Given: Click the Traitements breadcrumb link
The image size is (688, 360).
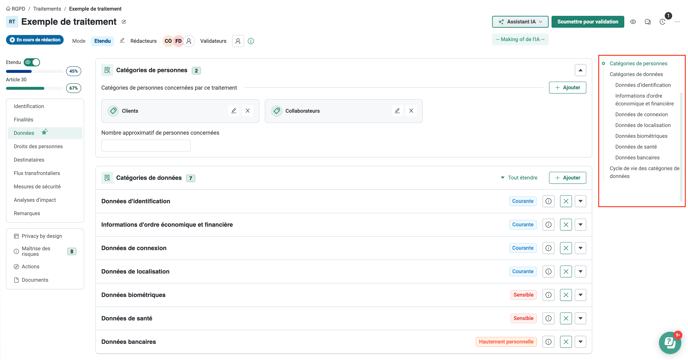Looking at the screenshot, I should pos(47,9).
